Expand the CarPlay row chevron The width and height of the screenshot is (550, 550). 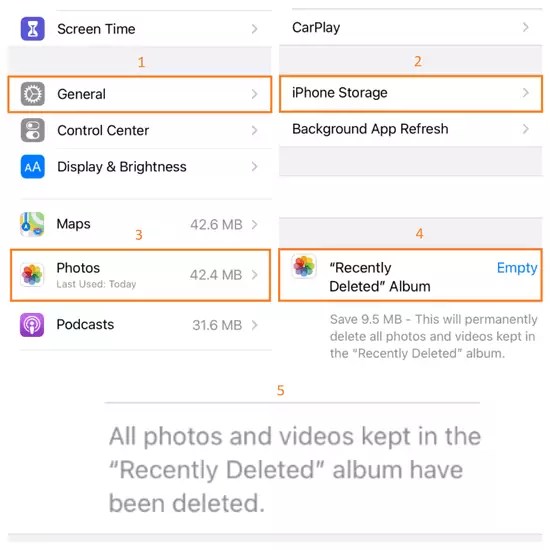[x=525, y=27]
